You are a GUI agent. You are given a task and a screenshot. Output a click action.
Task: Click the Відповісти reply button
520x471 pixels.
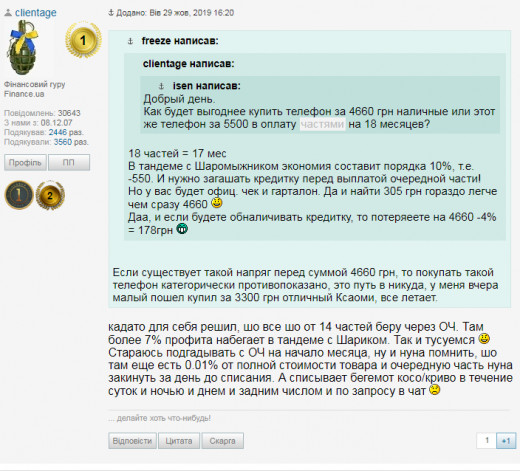click(132, 441)
